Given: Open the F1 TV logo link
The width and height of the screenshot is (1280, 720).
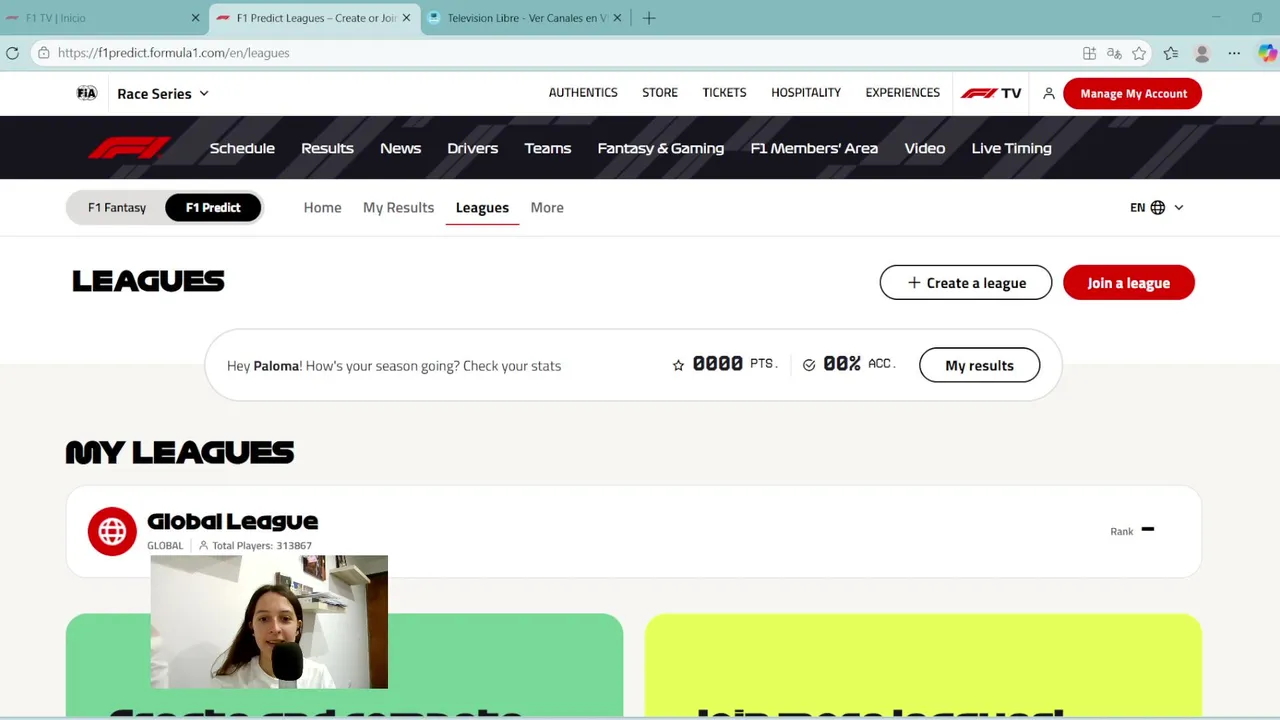Looking at the screenshot, I should (991, 93).
